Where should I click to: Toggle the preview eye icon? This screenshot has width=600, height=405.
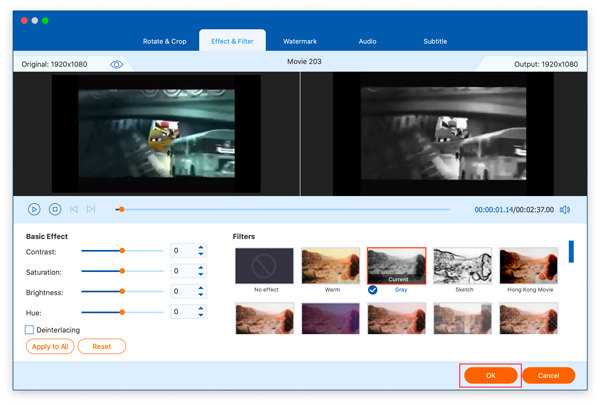click(x=117, y=64)
